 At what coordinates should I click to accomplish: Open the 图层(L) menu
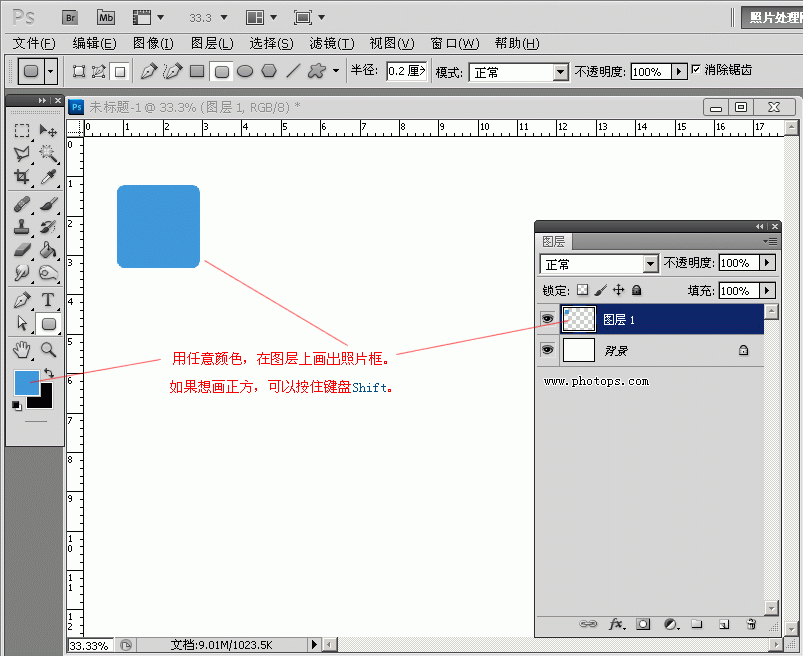212,44
